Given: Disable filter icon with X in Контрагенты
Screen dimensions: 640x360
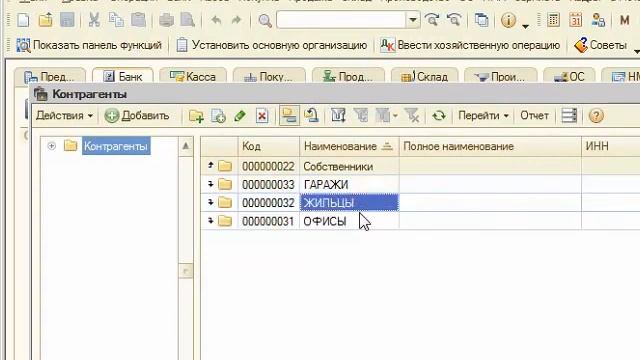Looking at the screenshot, I should coord(412,116).
